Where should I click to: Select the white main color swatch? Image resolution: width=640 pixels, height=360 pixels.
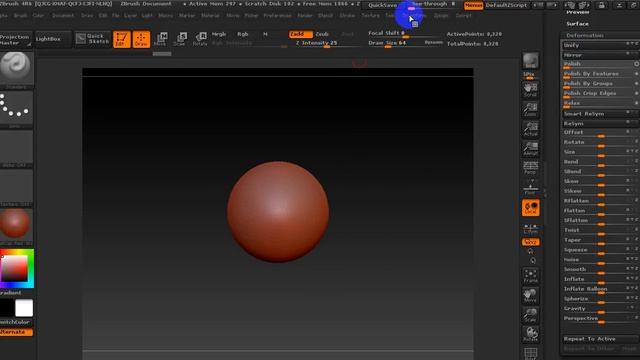click(24, 308)
